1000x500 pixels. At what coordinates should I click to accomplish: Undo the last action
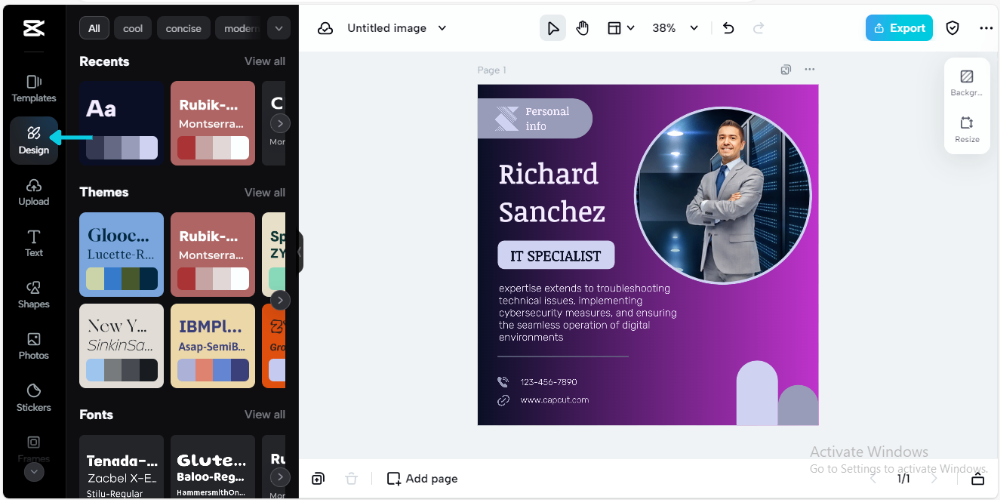click(728, 28)
